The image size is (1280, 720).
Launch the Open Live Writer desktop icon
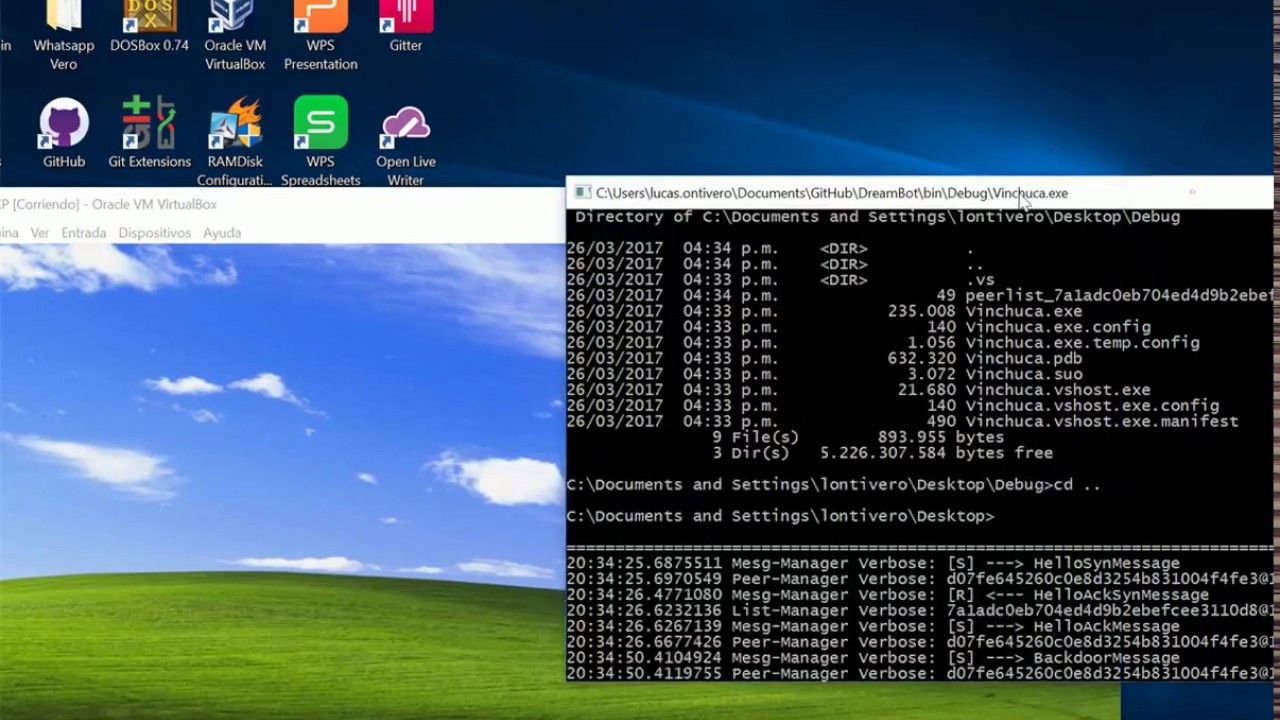[406, 142]
